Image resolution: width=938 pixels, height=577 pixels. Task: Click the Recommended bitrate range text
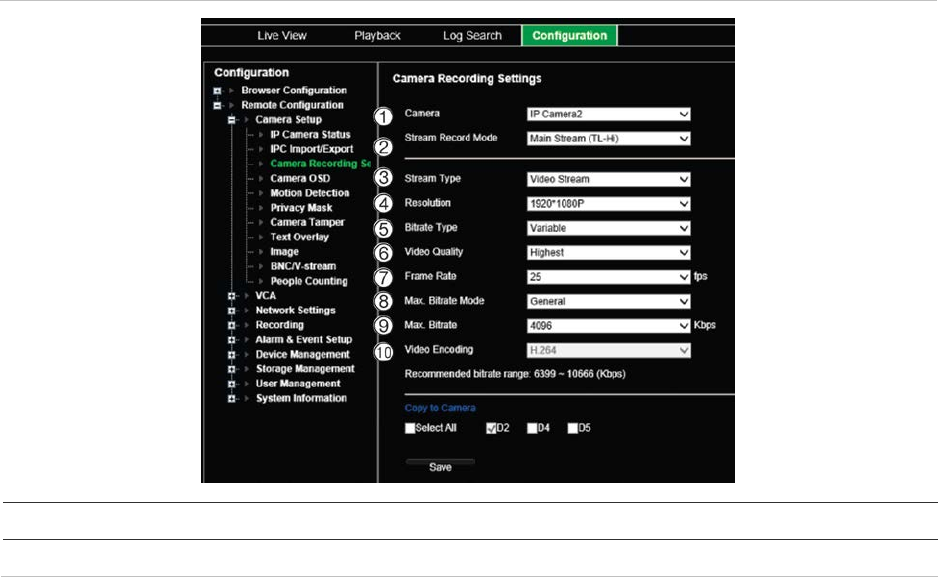tap(515, 374)
